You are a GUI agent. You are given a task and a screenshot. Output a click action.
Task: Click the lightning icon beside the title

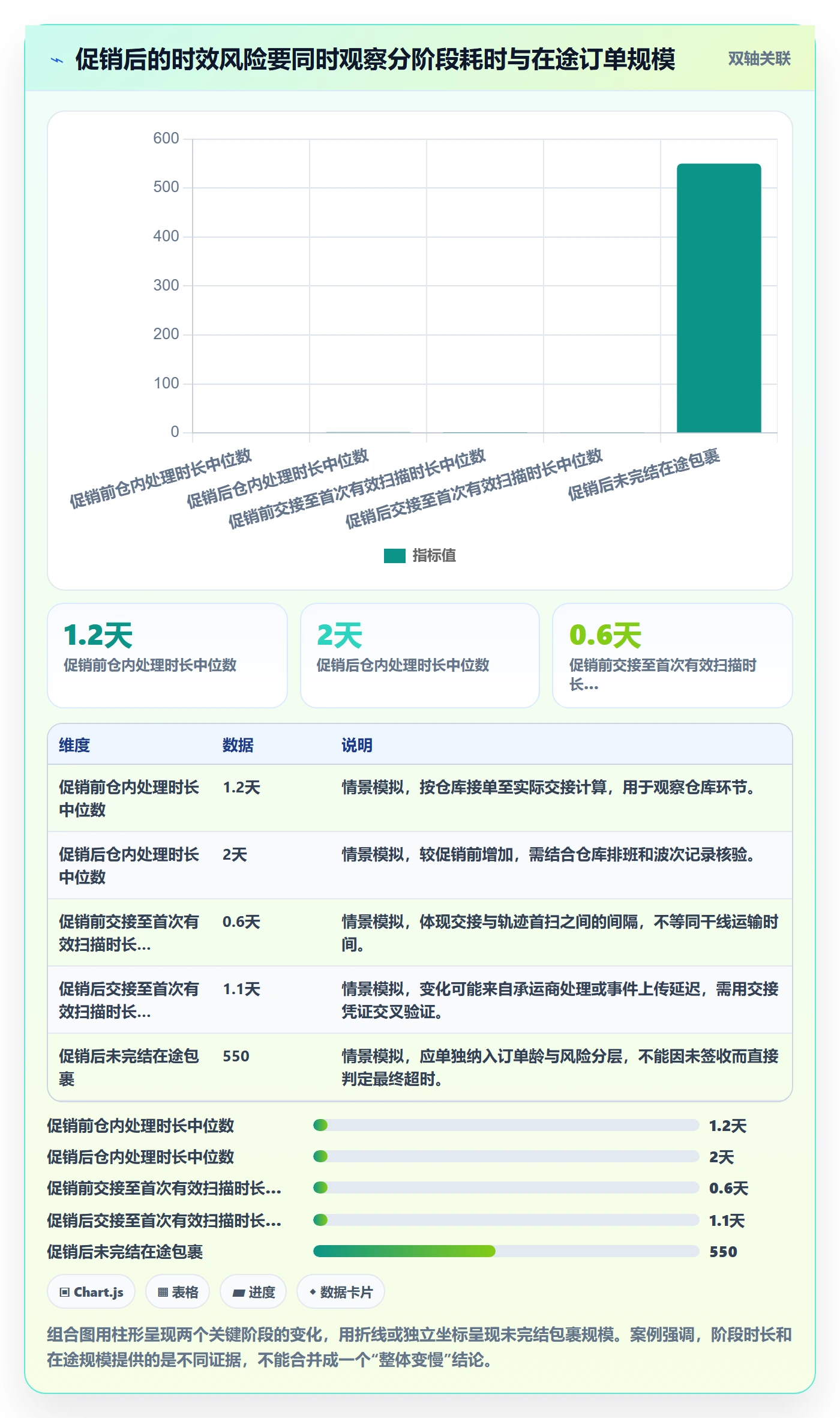[x=57, y=60]
